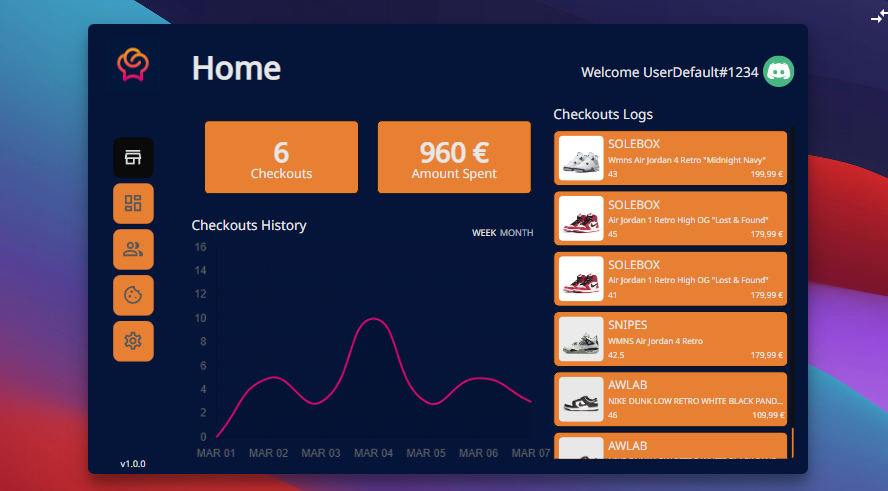Click shoe thumbnail for size 45 Lost & Found
Screen dimensions: 888x491
(581, 218)
